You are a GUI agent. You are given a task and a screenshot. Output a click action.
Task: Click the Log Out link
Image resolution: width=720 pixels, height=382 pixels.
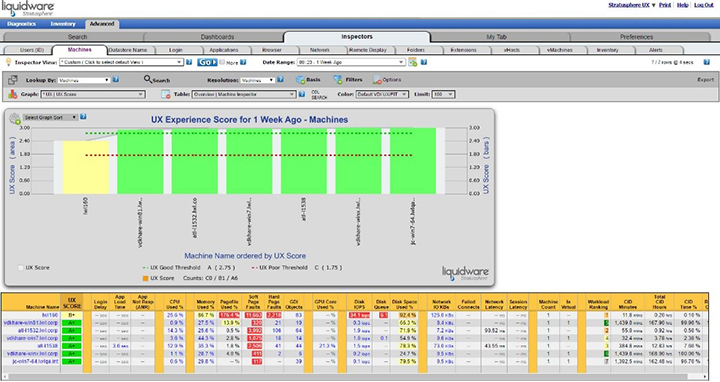pos(703,5)
